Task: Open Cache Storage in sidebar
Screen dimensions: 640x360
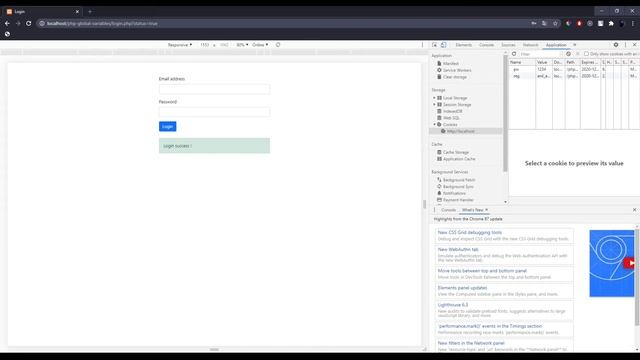Action: point(456,152)
